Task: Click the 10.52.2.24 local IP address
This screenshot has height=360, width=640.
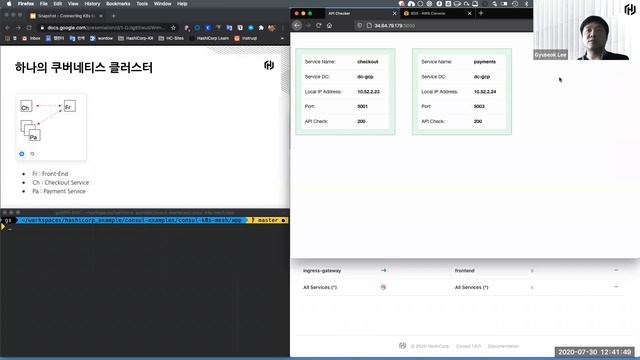Action: pyautogui.click(x=485, y=92)
